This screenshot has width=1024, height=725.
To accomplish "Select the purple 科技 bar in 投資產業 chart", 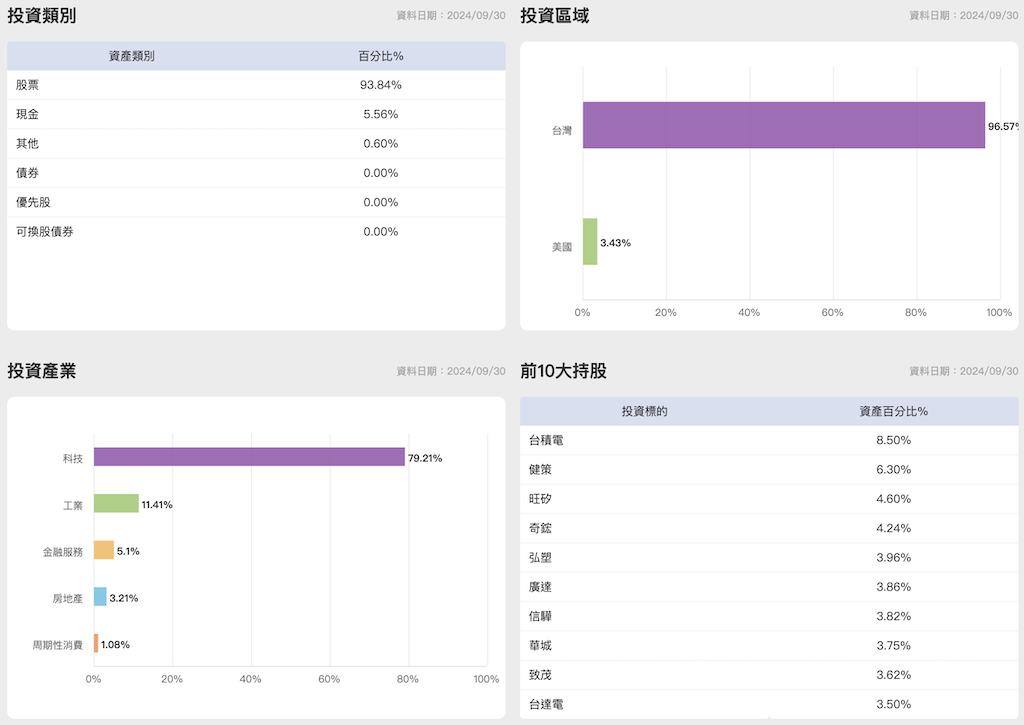I will tap(249, 457).
